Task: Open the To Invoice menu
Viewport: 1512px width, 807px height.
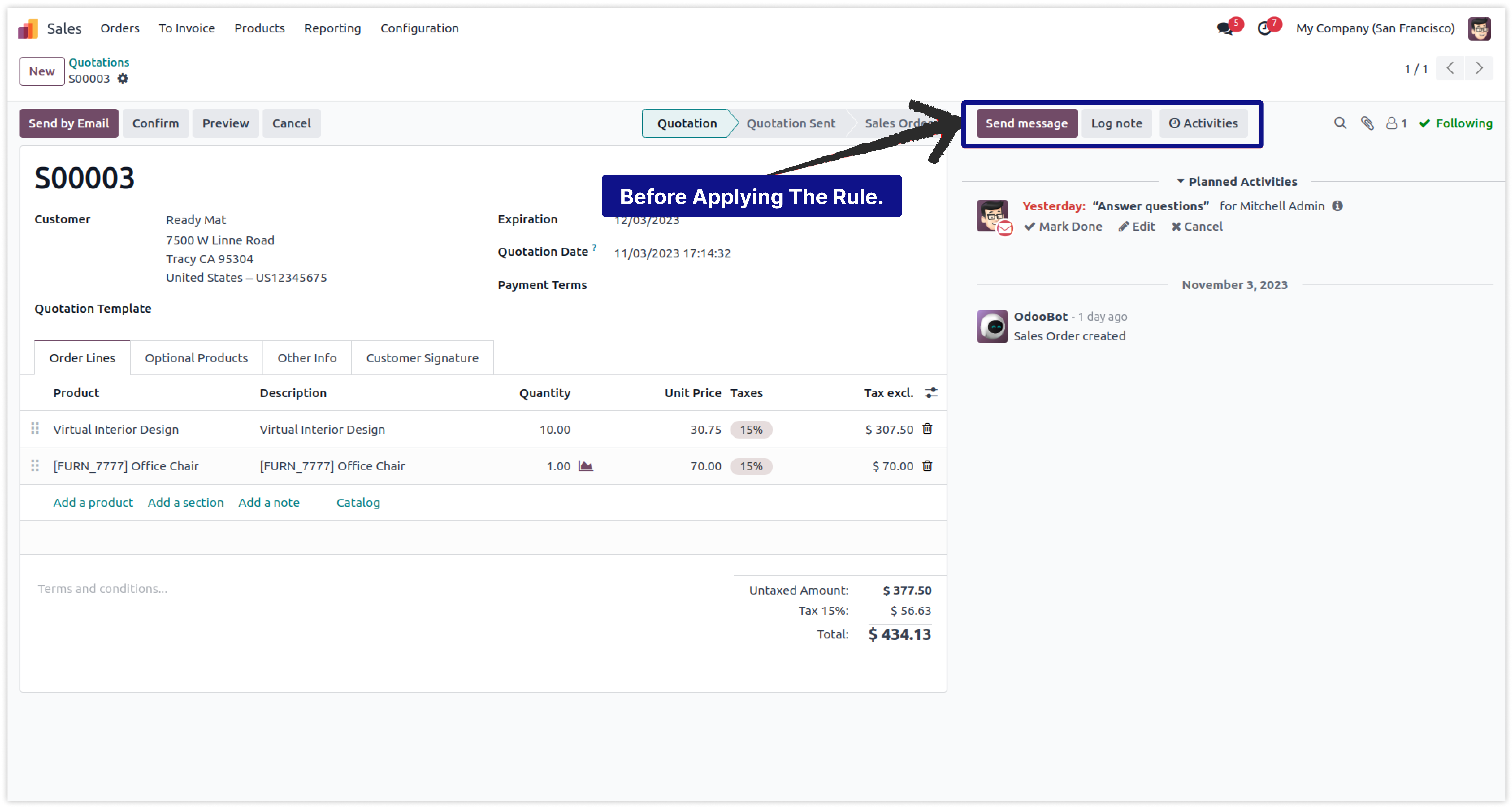Action: point(187,28)
